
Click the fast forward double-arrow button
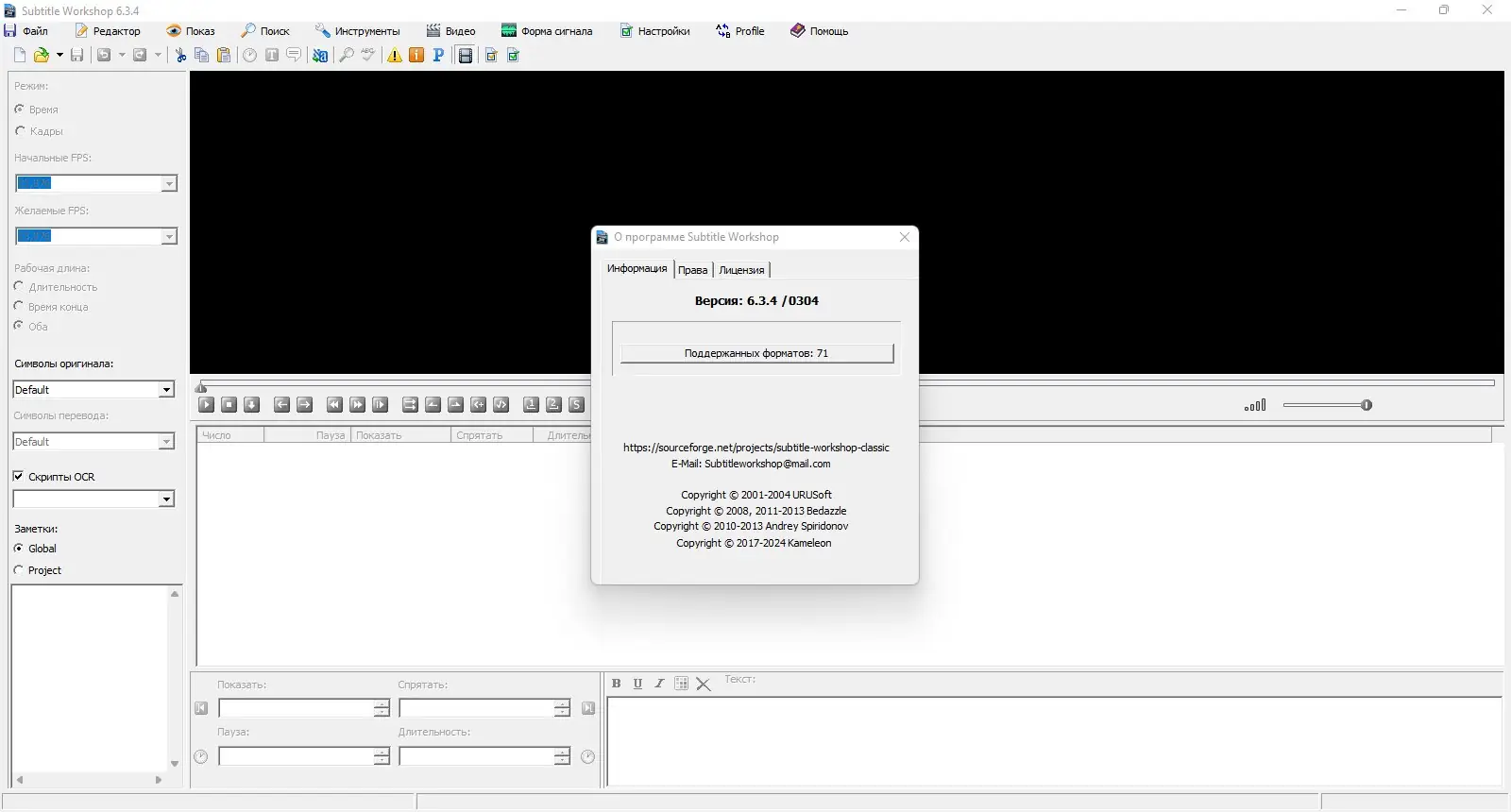click(x=357, y=405)
